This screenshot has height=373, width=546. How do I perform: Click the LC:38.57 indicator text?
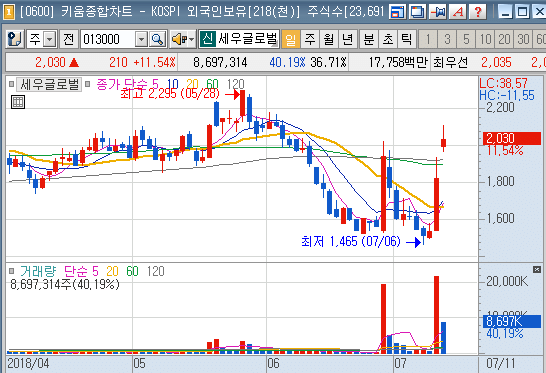(x=504, y=83)
